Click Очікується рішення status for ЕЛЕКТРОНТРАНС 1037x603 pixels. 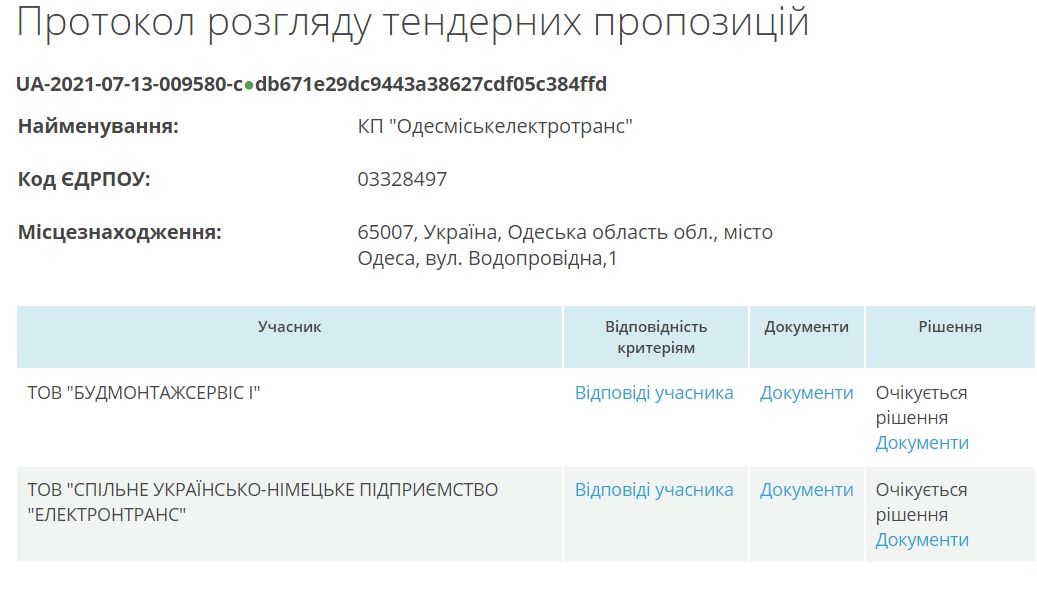[x=921, y=502]
